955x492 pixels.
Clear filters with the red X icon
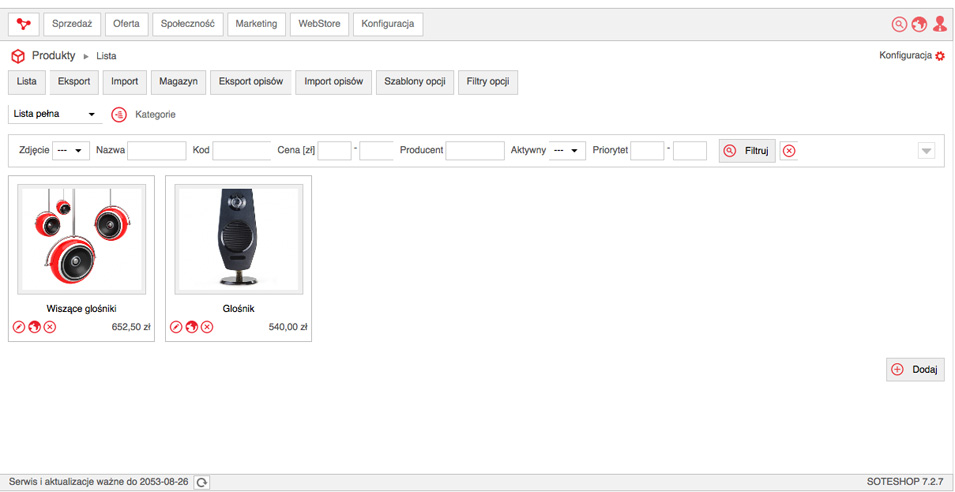789,150
